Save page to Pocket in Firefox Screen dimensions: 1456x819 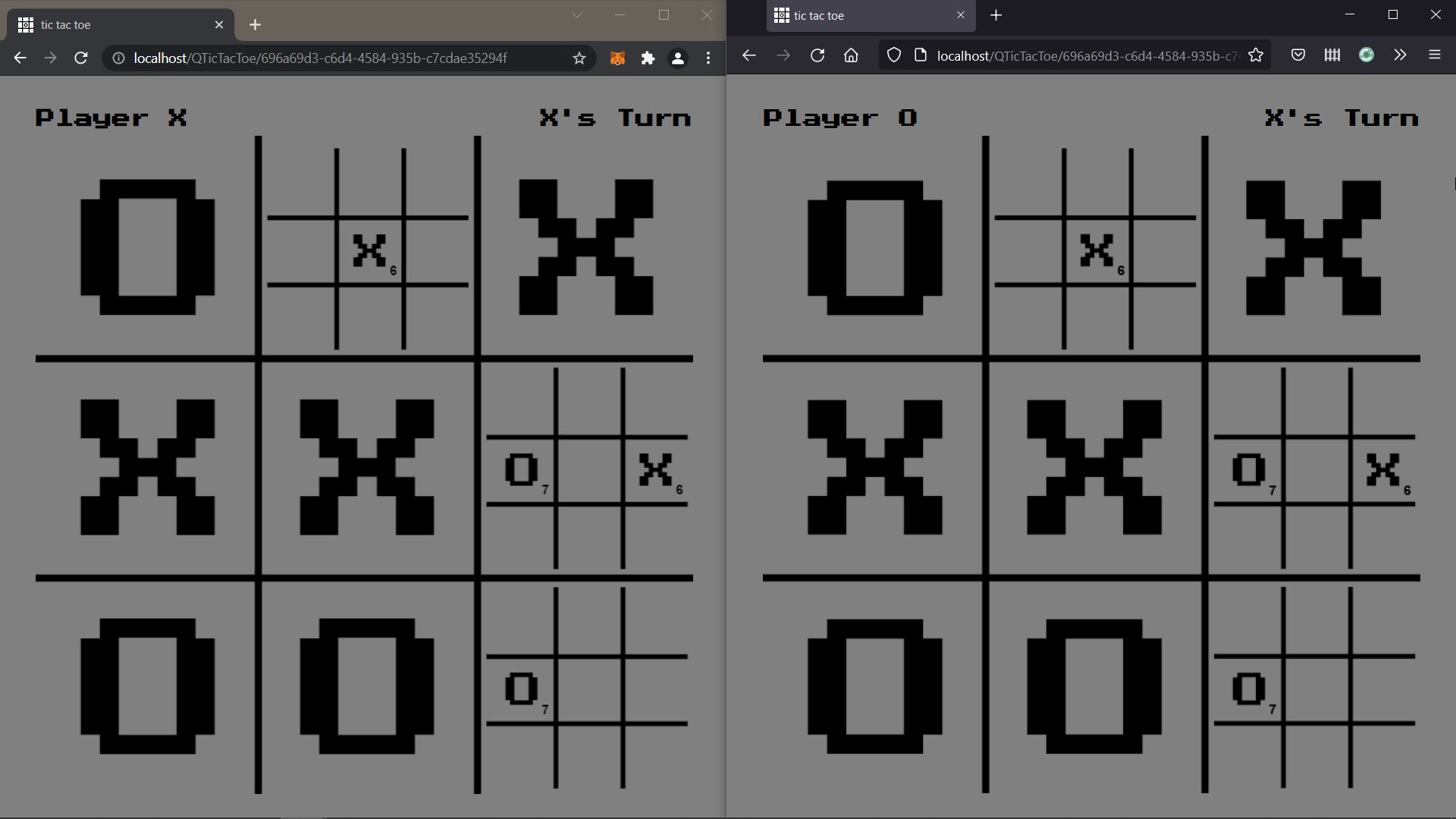[1298, 55]
